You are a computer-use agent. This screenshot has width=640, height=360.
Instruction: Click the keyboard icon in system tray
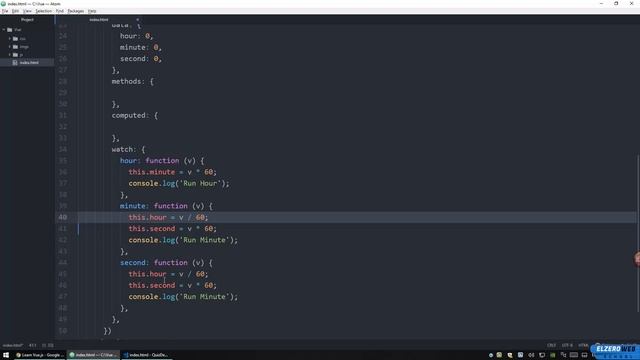click(573, 355)
